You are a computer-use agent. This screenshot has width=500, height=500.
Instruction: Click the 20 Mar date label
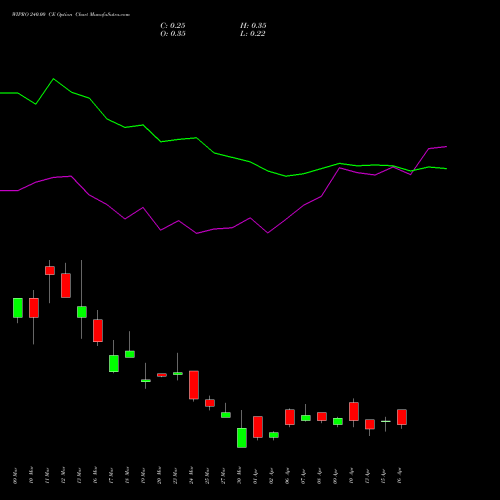159,476
